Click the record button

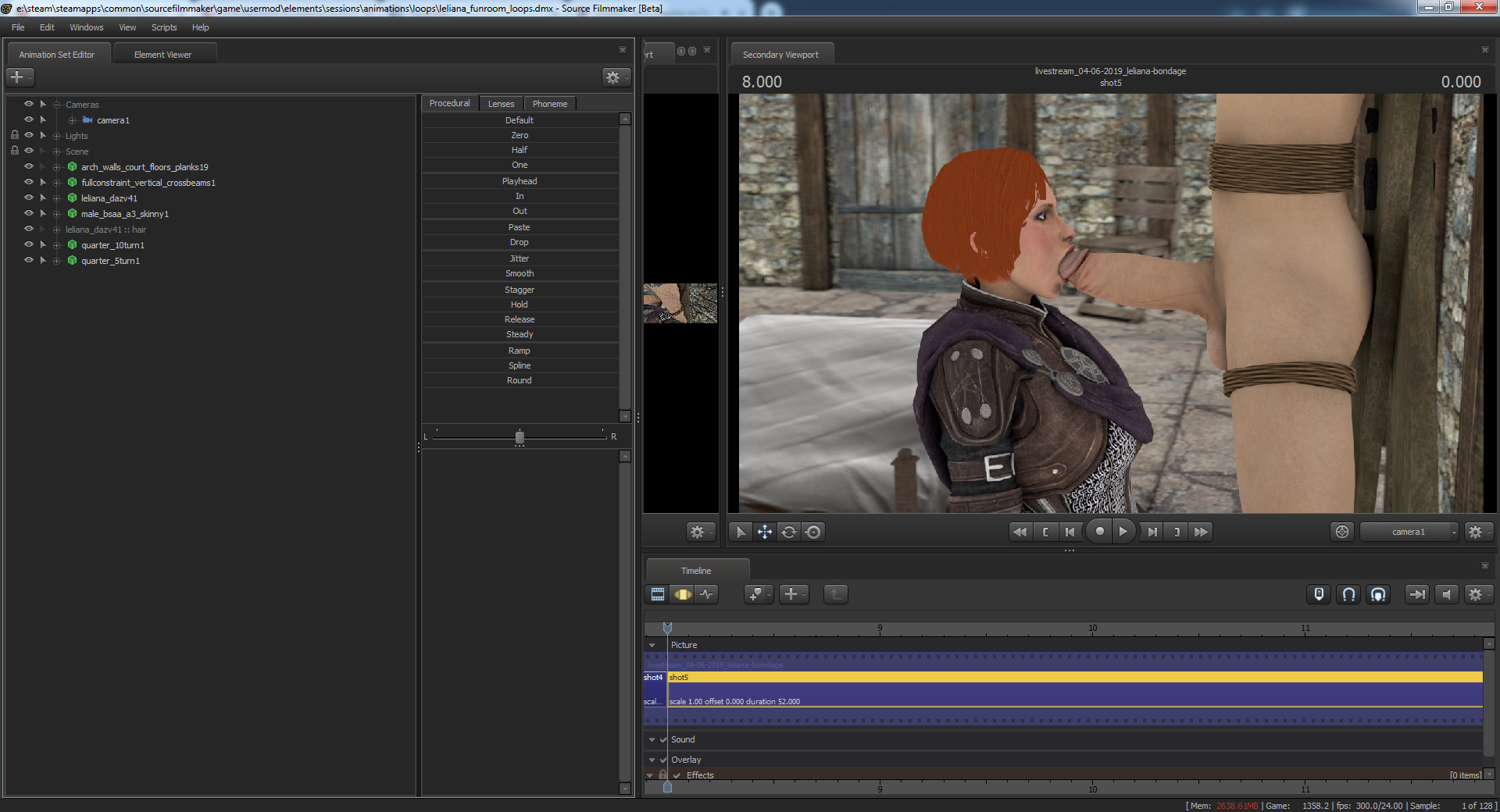pyautogui.click(x=1099, y=532)
